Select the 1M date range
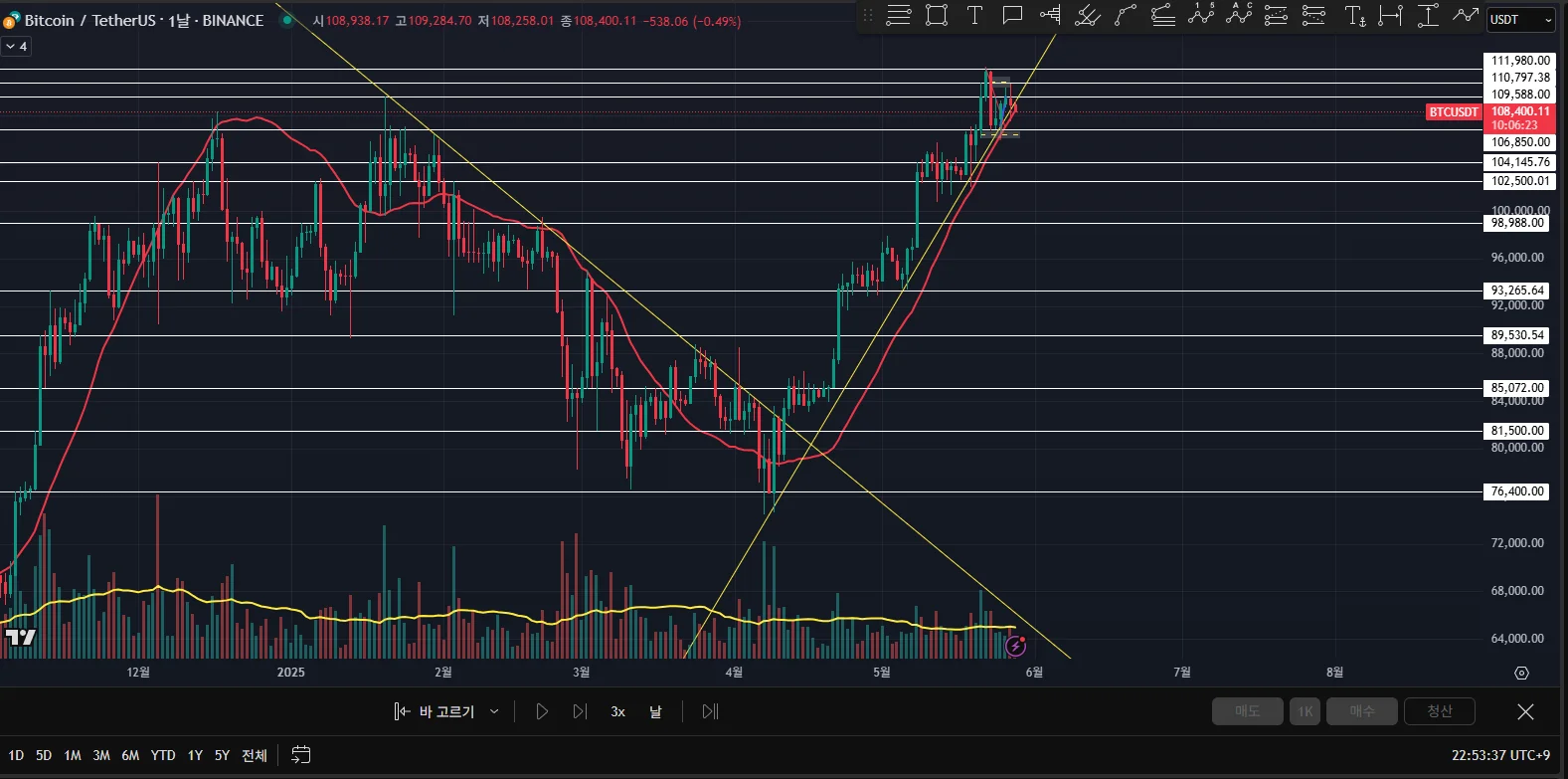Screen dimensions: 1568x779 73,755
